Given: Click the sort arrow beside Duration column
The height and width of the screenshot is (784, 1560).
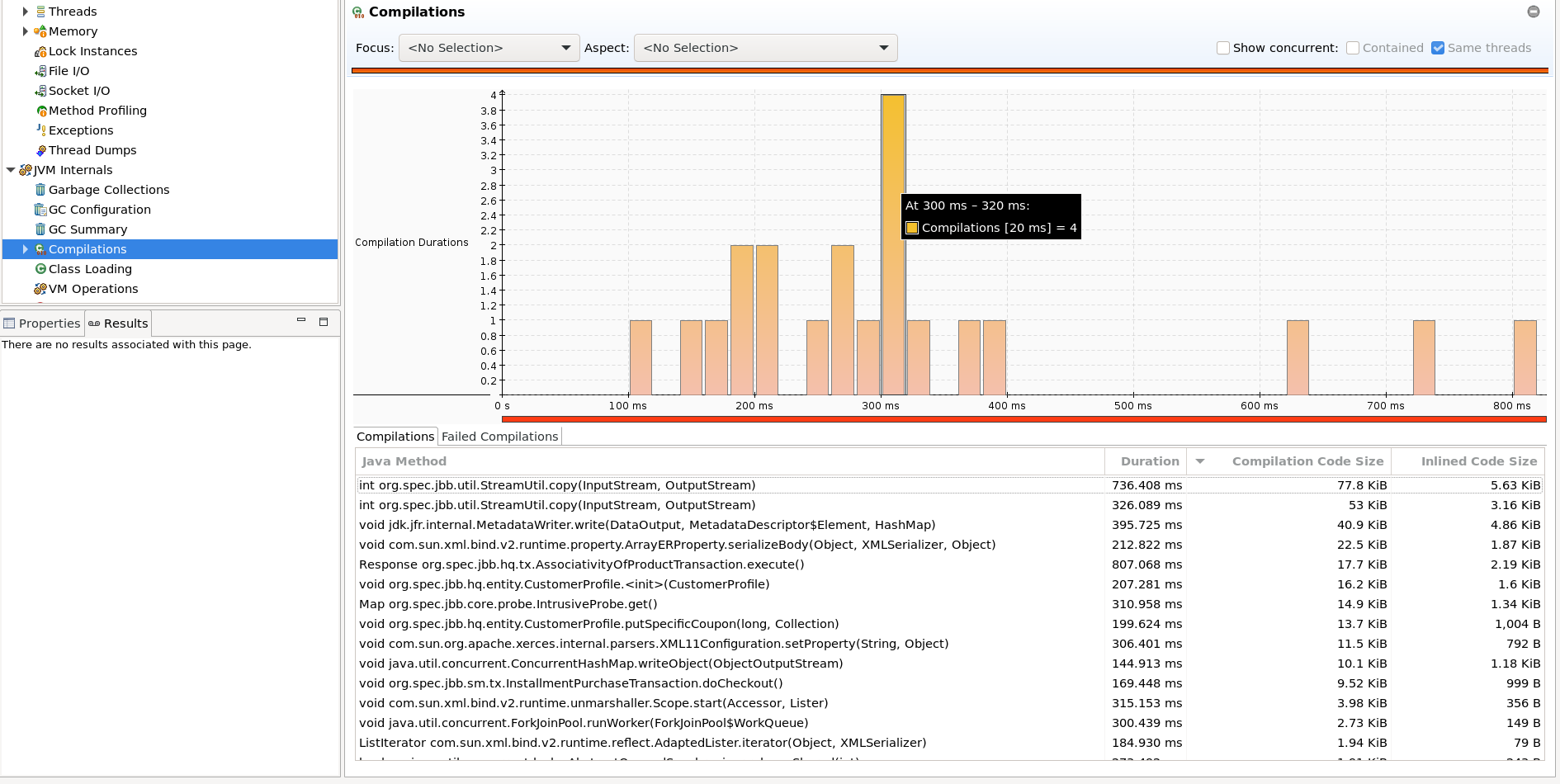Looking at the screenshot, I should click(1200, 461).
